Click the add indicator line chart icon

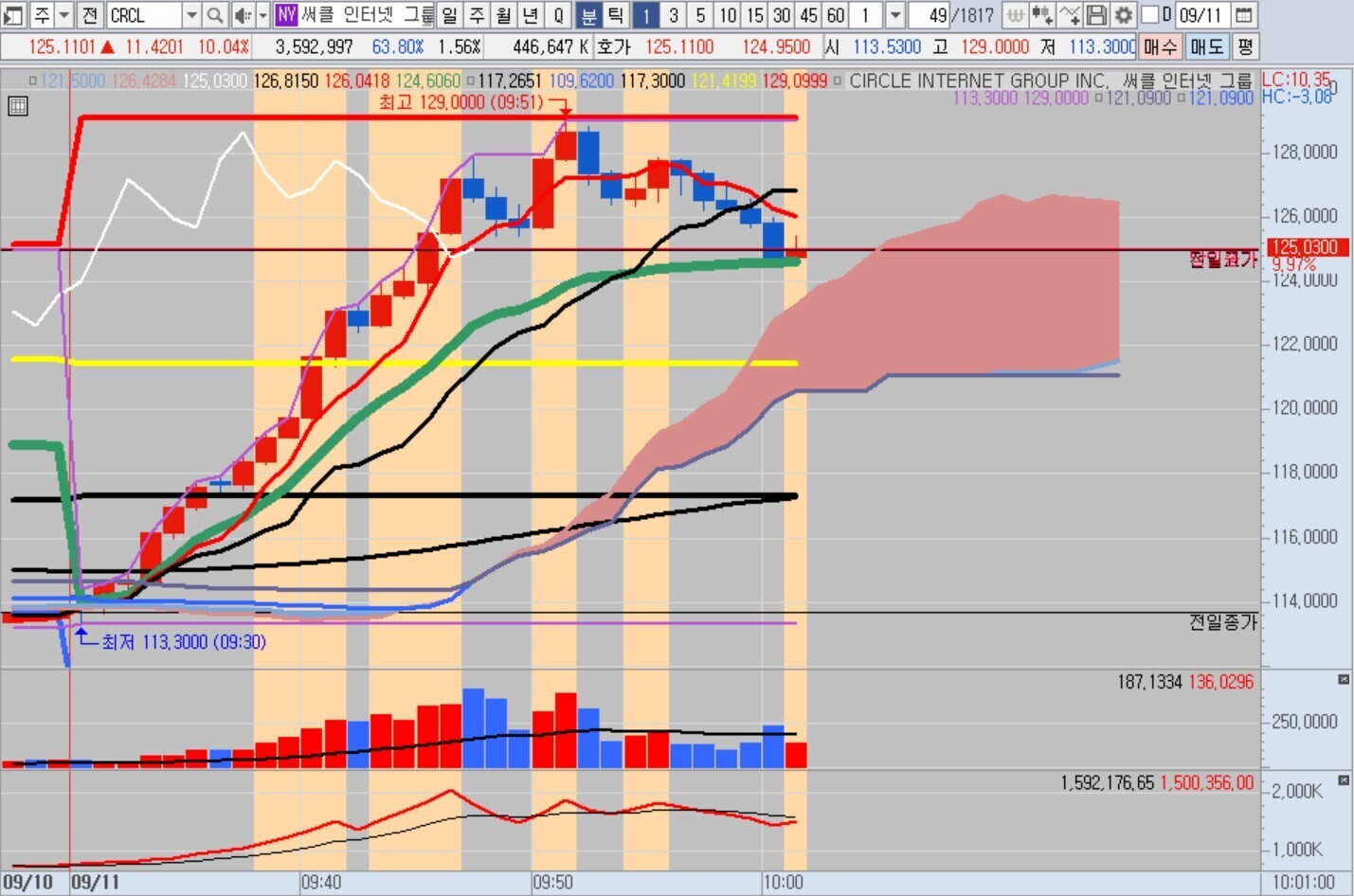(1070, 15)
